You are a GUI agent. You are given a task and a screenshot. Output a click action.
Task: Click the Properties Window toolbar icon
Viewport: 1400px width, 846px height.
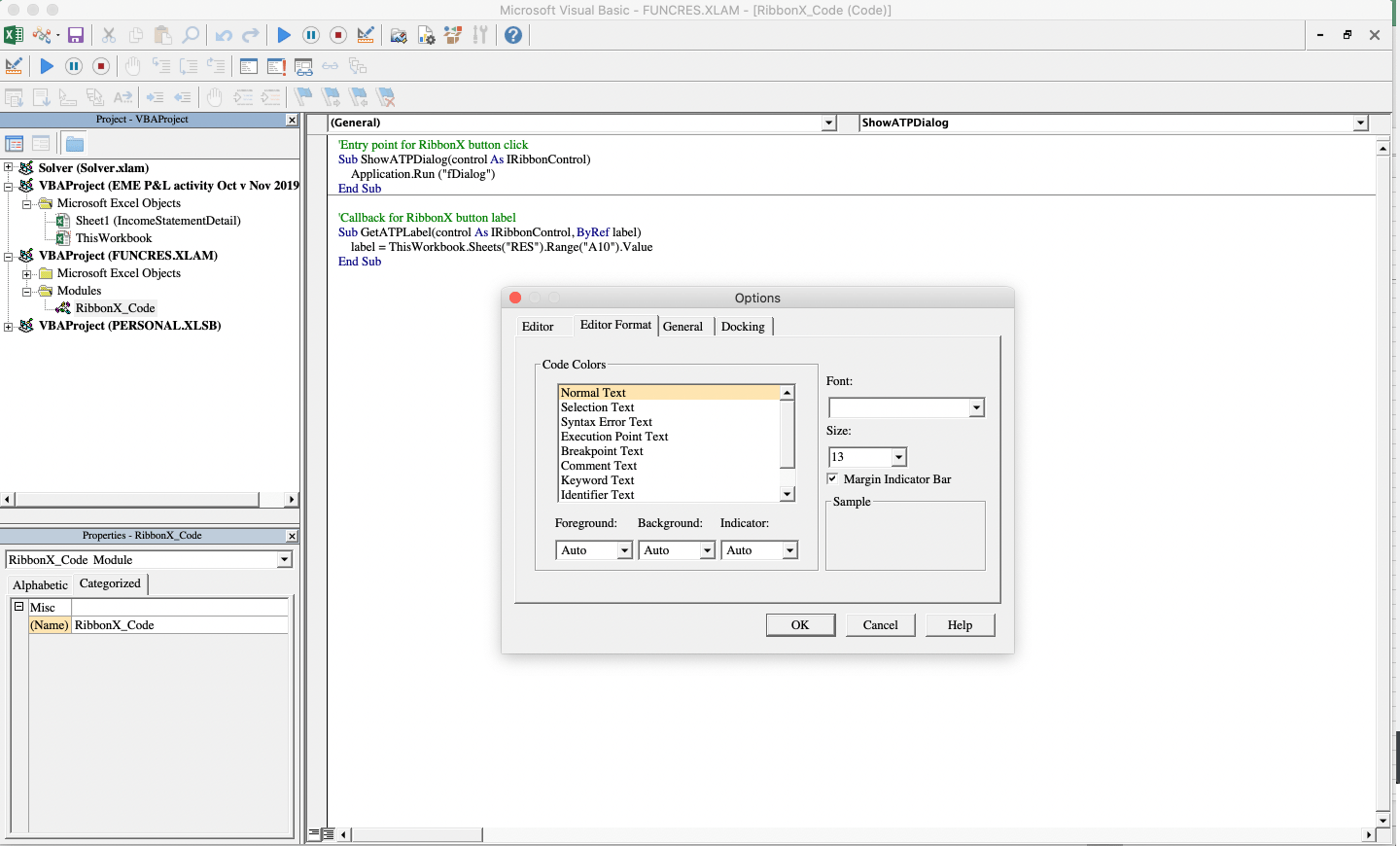[426, 35]
